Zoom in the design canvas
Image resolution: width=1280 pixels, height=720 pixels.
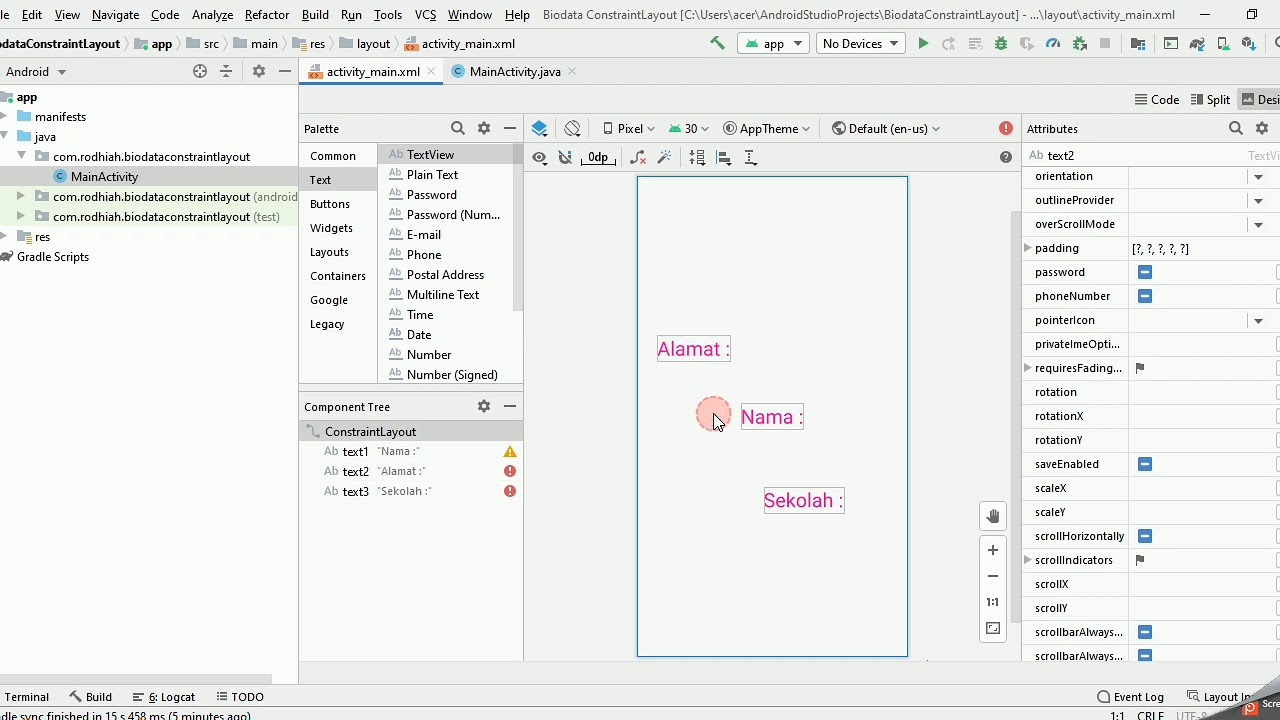993,550
